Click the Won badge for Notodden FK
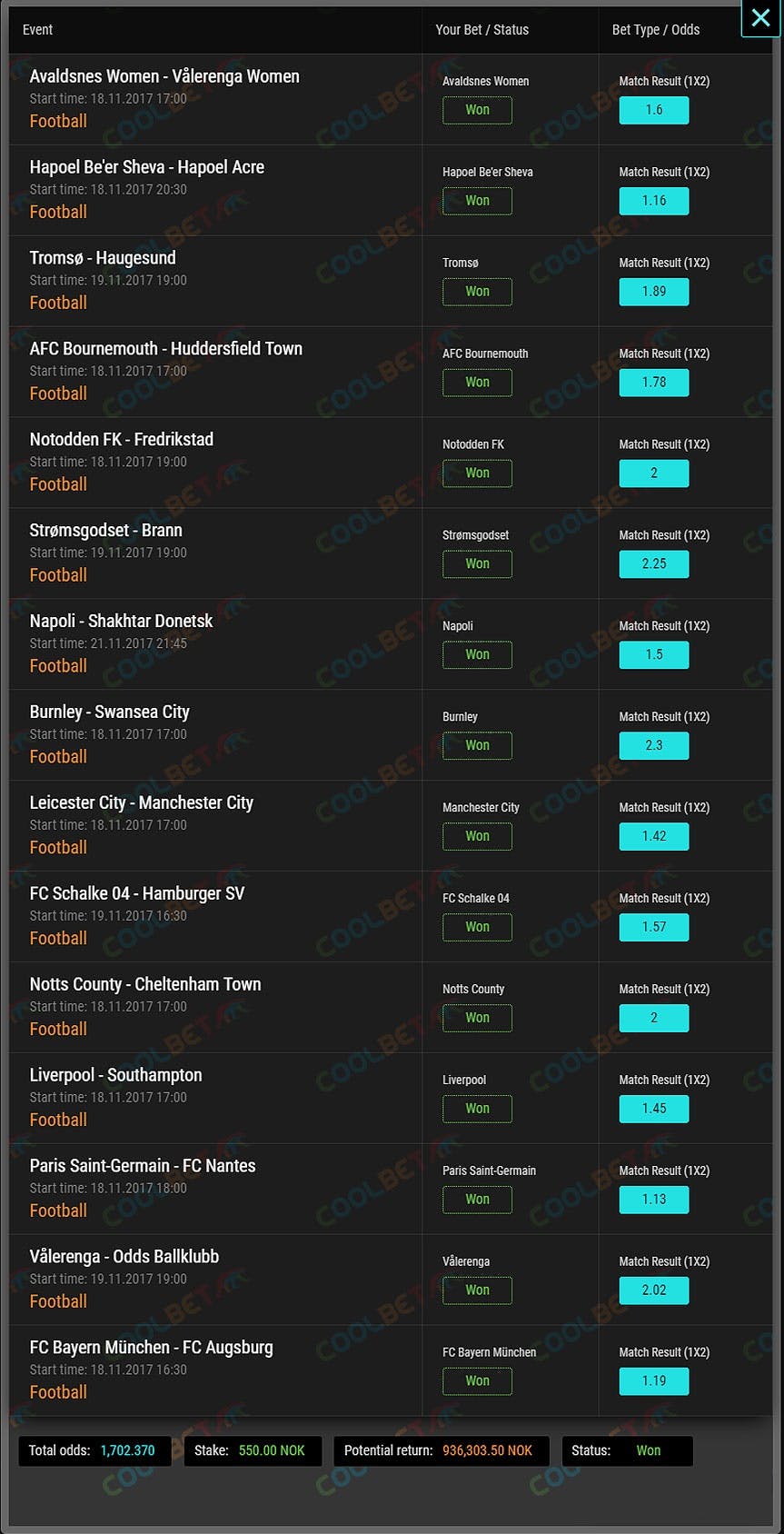The image size is (784, 1534). [477, 473]
